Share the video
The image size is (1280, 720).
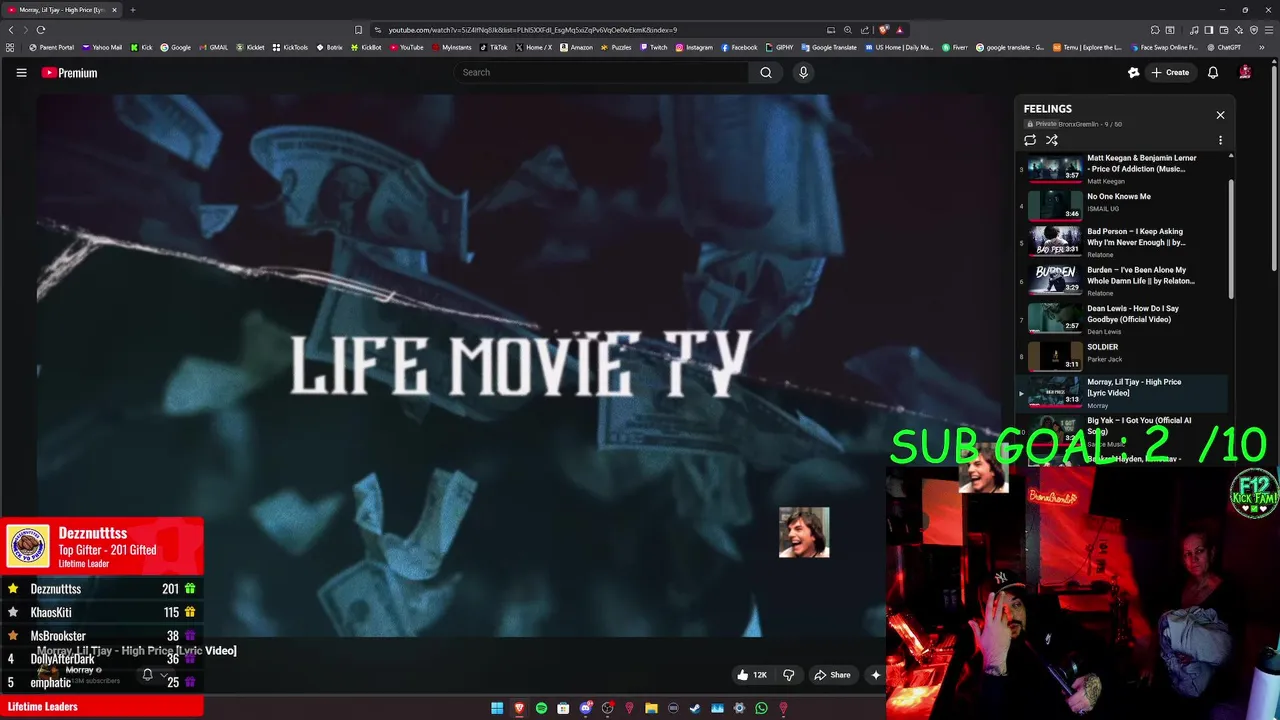pyautogui.click(x=832, y=675)
